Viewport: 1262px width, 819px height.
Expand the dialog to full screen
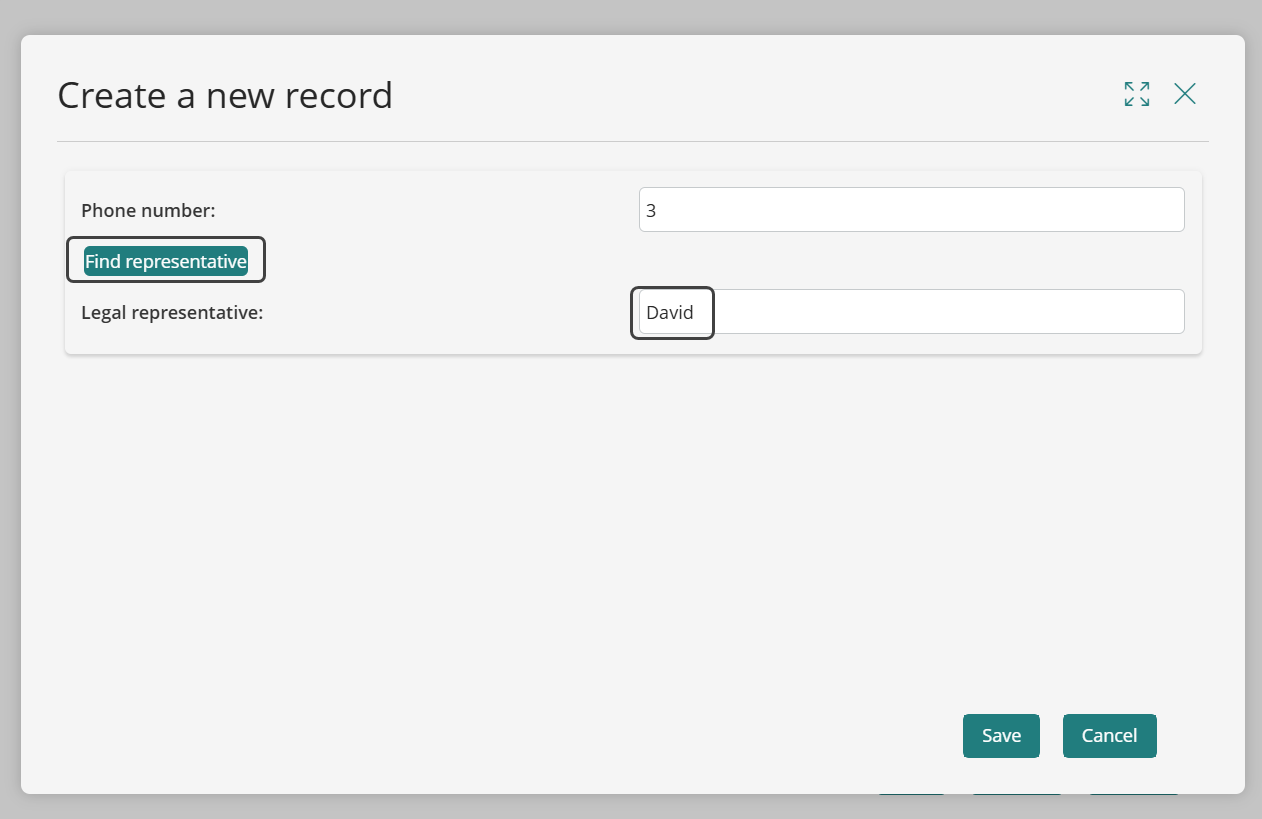(x=1136, y=94)
